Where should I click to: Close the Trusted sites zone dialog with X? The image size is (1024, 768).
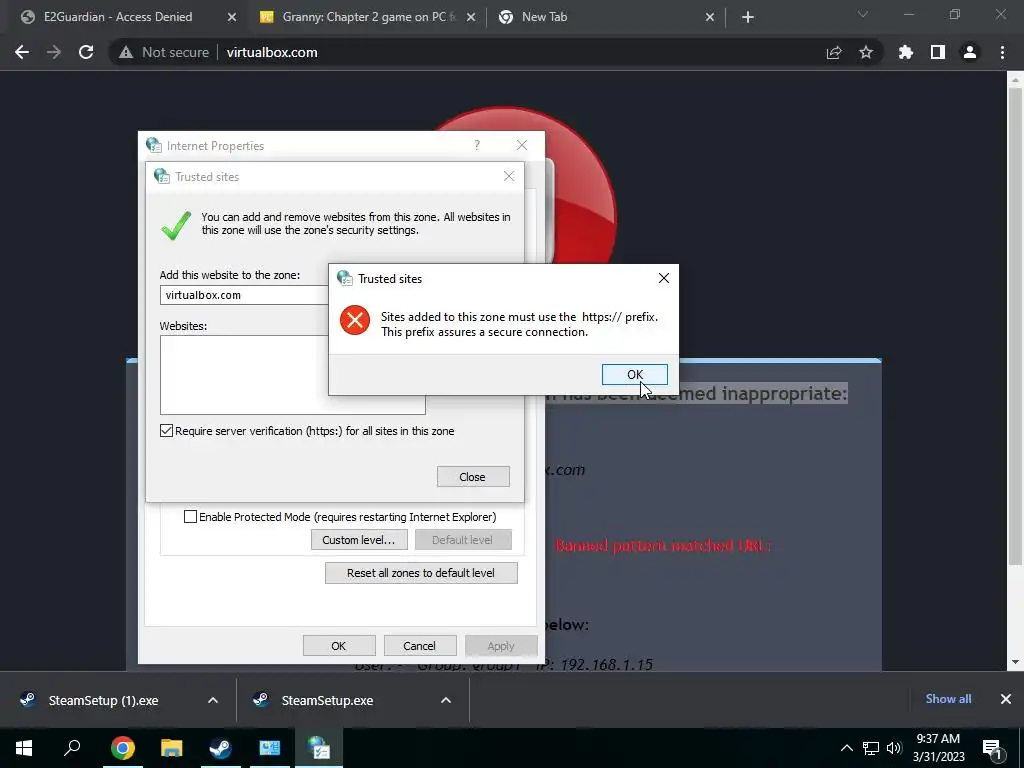(x=509, y=176)
